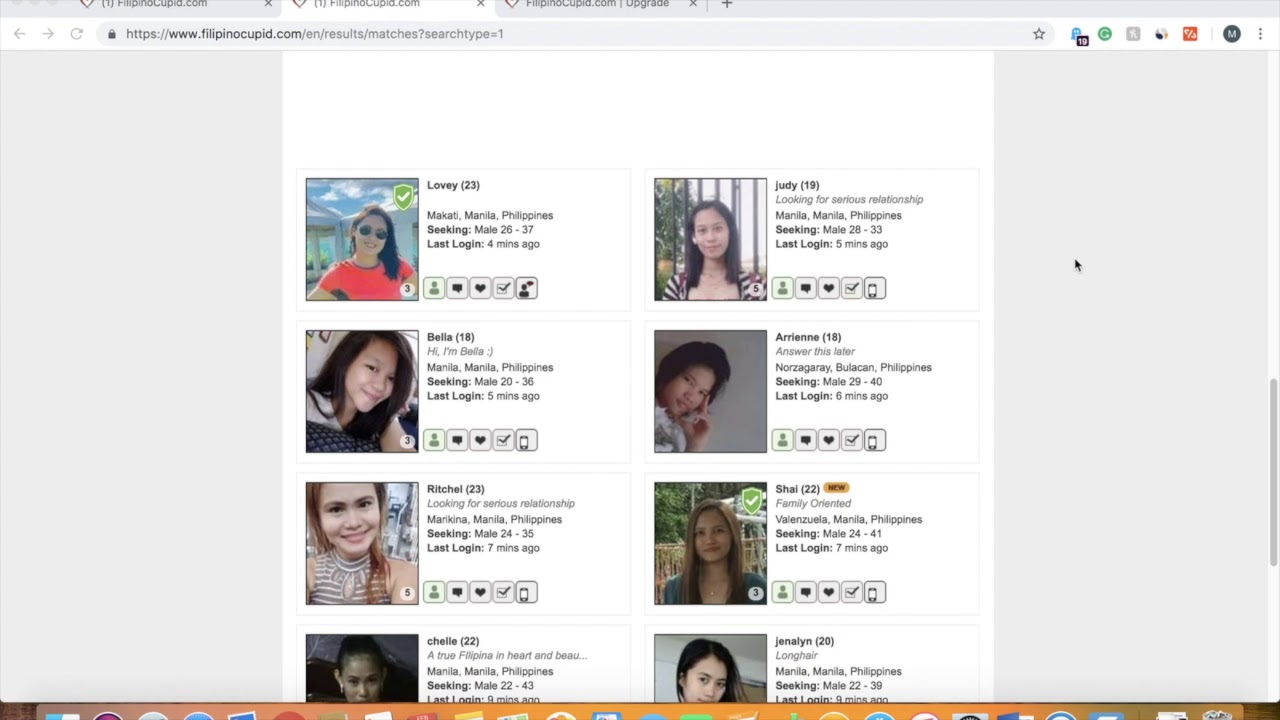Open Ritchel (23) profile name link
The height and width of the screenshot is (720, 1280).
(x=455, y=489)
